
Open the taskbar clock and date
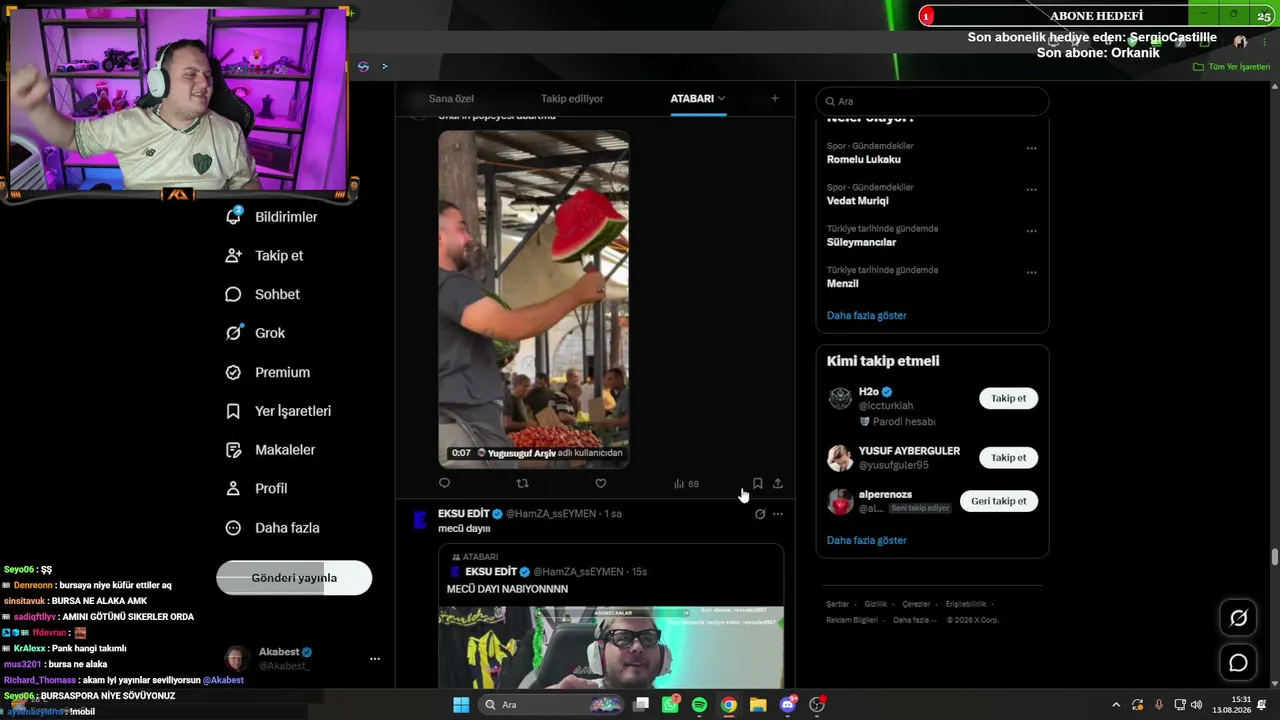[x=1231, y=704]
